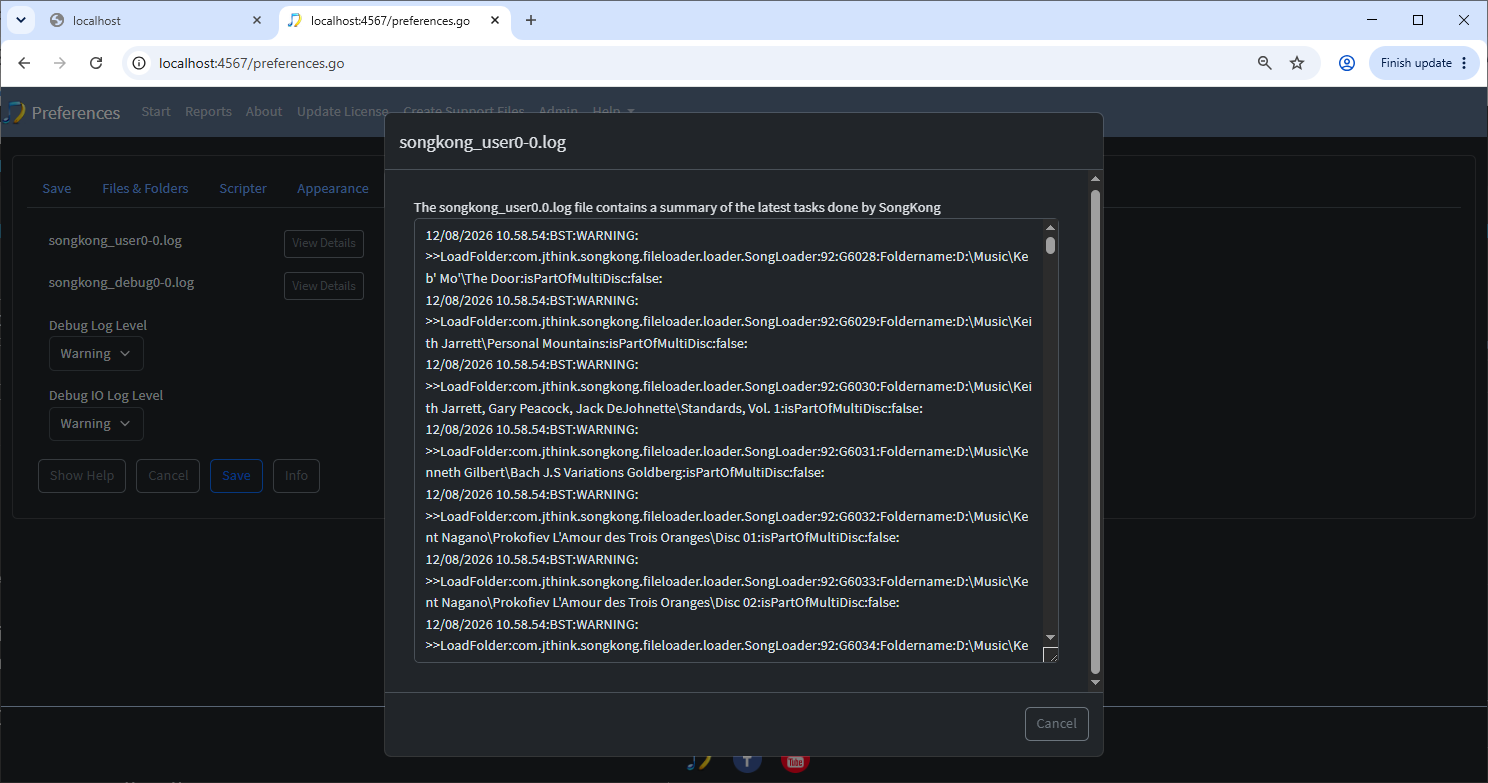Open the Start menu item
This screenshot has width=1488, height=783.
[156, 112]
